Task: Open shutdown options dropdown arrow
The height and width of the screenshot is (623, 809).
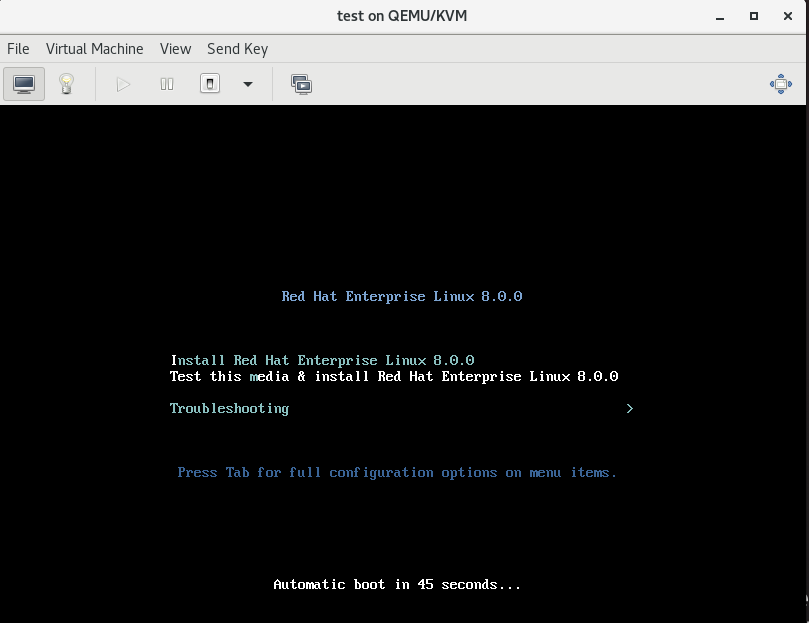Action: tap(248, 84)
